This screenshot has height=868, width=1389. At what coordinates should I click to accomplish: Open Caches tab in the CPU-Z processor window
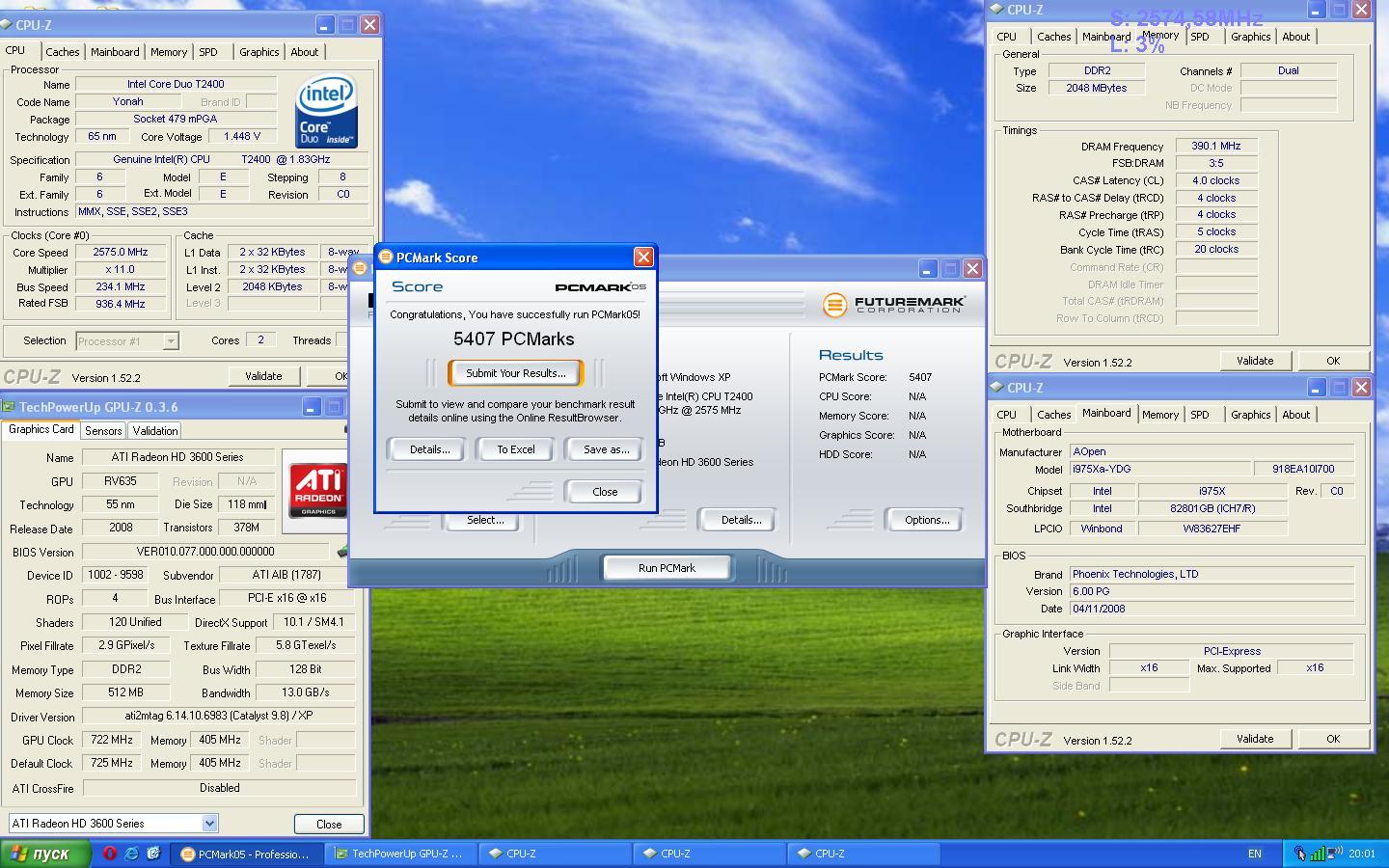tap(63, 52)
